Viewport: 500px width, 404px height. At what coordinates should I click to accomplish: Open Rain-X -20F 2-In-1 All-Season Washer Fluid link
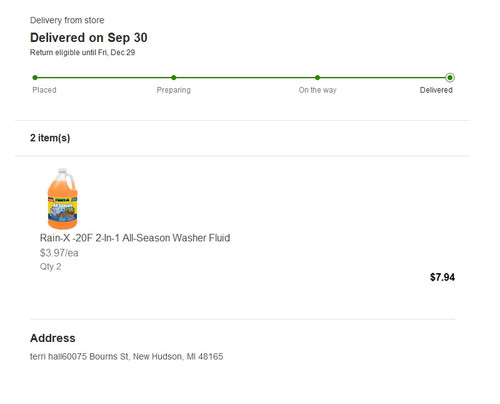135,238
